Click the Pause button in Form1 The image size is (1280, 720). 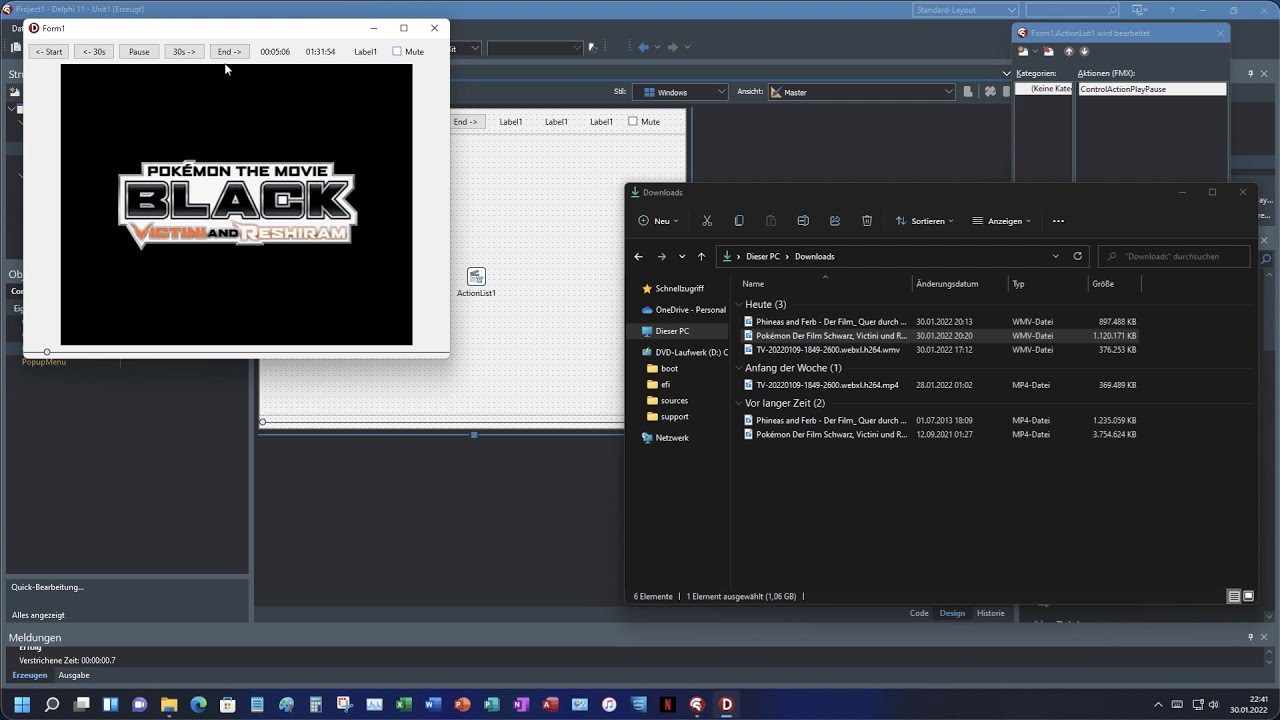(139, 51)
